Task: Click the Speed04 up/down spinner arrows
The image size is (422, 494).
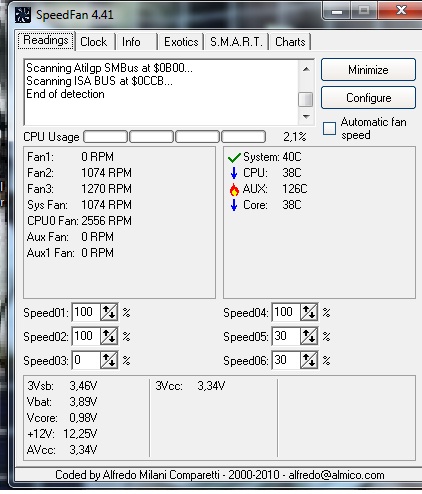Action: (309, 312)
